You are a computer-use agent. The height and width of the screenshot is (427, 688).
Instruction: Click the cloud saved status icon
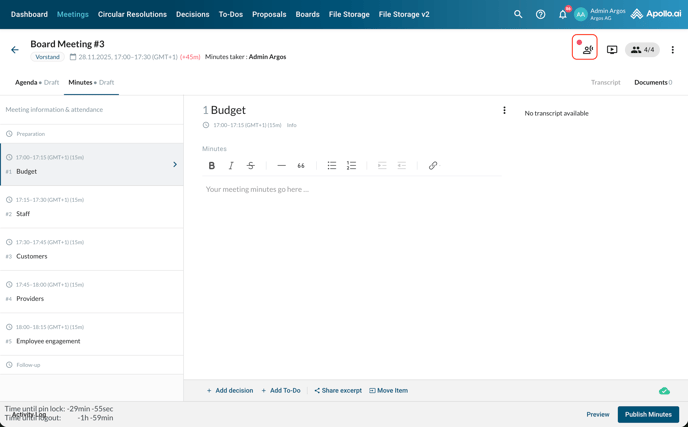point(664,391)
